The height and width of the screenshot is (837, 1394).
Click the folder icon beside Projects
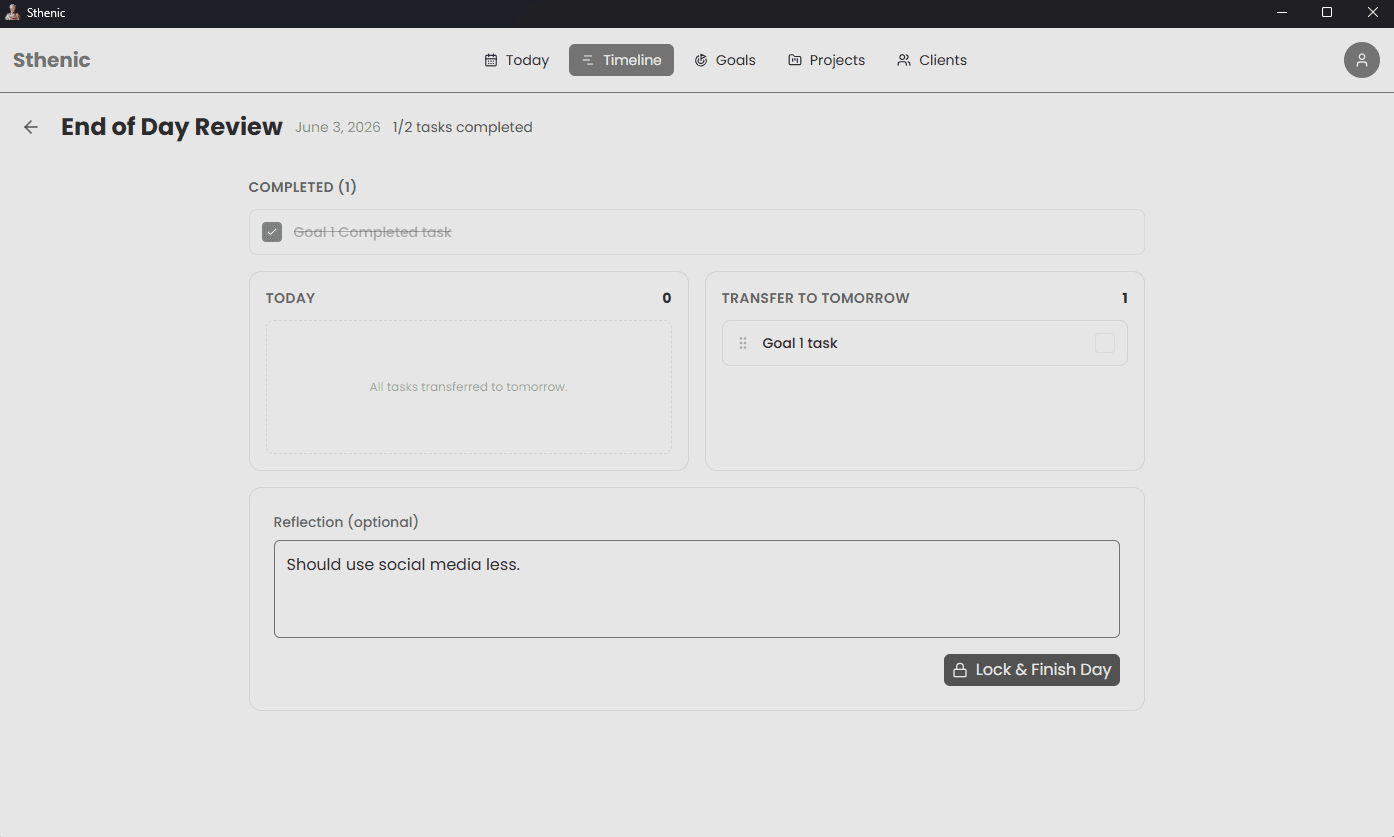[795, 60]
